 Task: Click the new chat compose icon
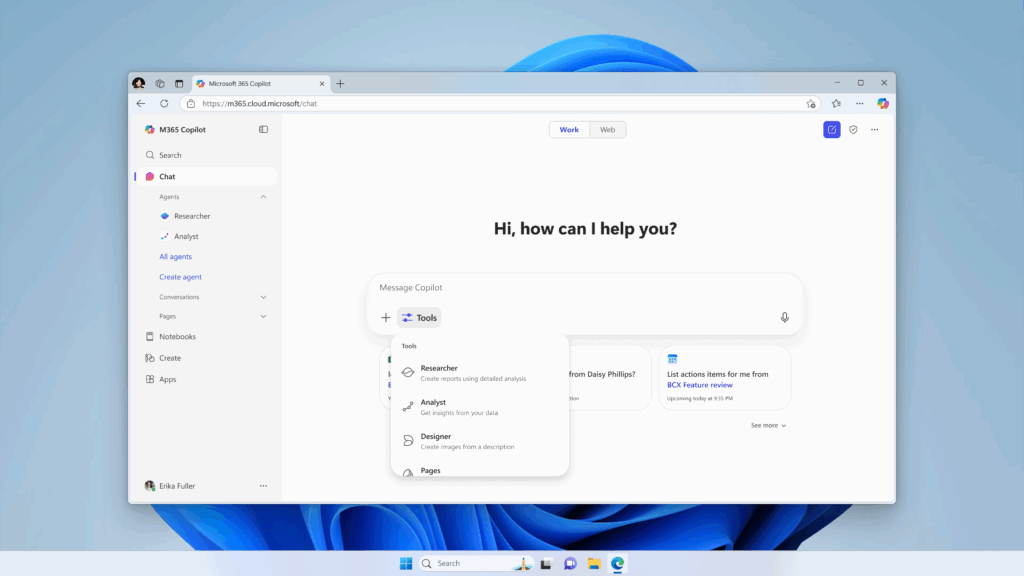831,130
